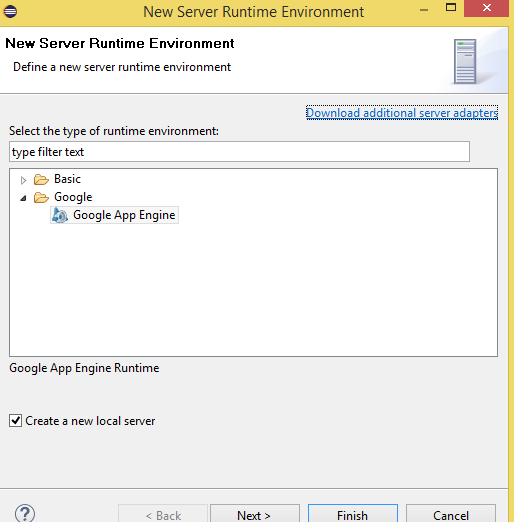Image resolution: width=514 pixels, height=522 pixels.
Task: Expand the Basic category tree node
Action: pos(23,180)
